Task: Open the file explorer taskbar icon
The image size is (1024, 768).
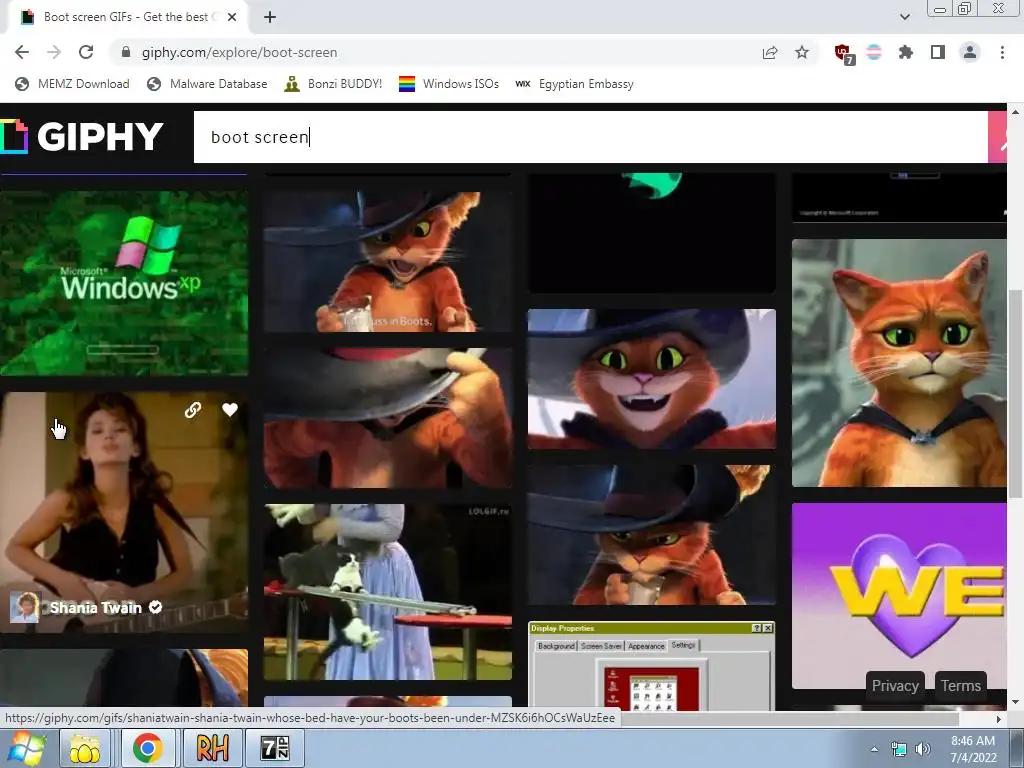Action: [85, 748]
